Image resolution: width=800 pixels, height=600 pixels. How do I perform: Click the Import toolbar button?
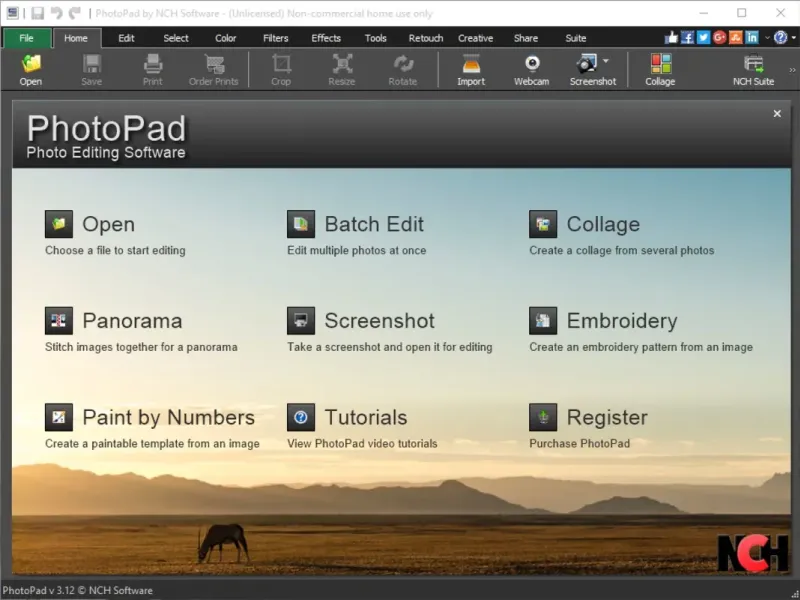(x=471, y=70)
